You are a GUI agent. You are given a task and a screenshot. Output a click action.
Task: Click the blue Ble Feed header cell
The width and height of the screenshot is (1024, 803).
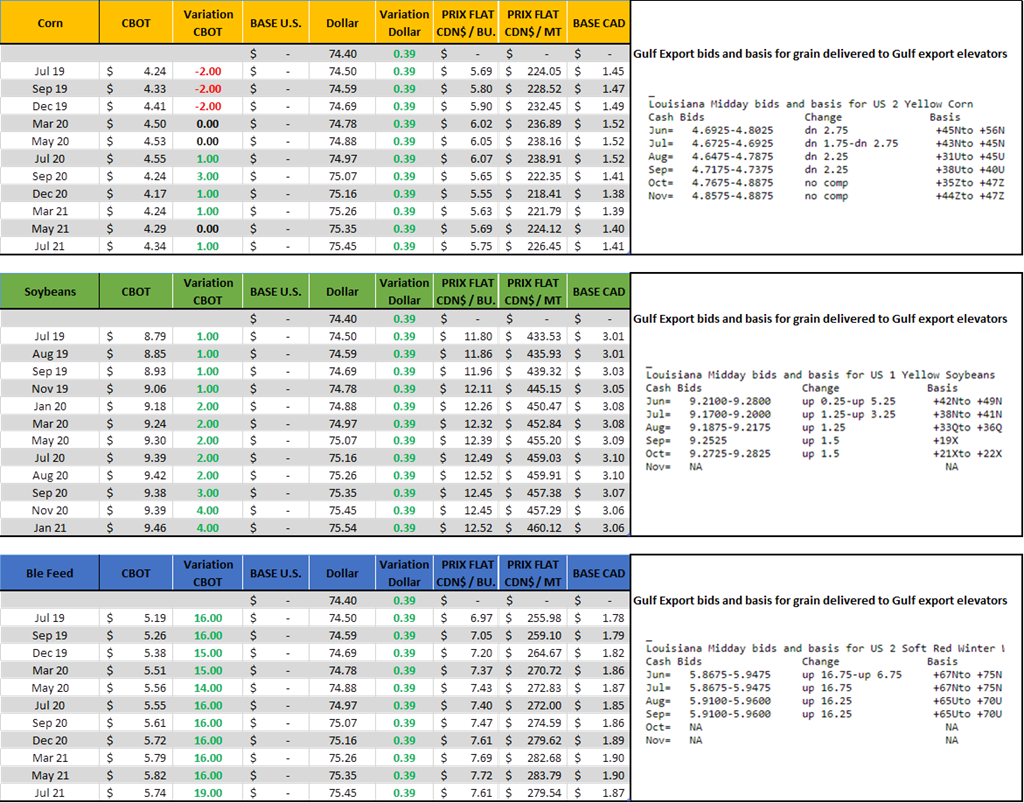[49, 573]
